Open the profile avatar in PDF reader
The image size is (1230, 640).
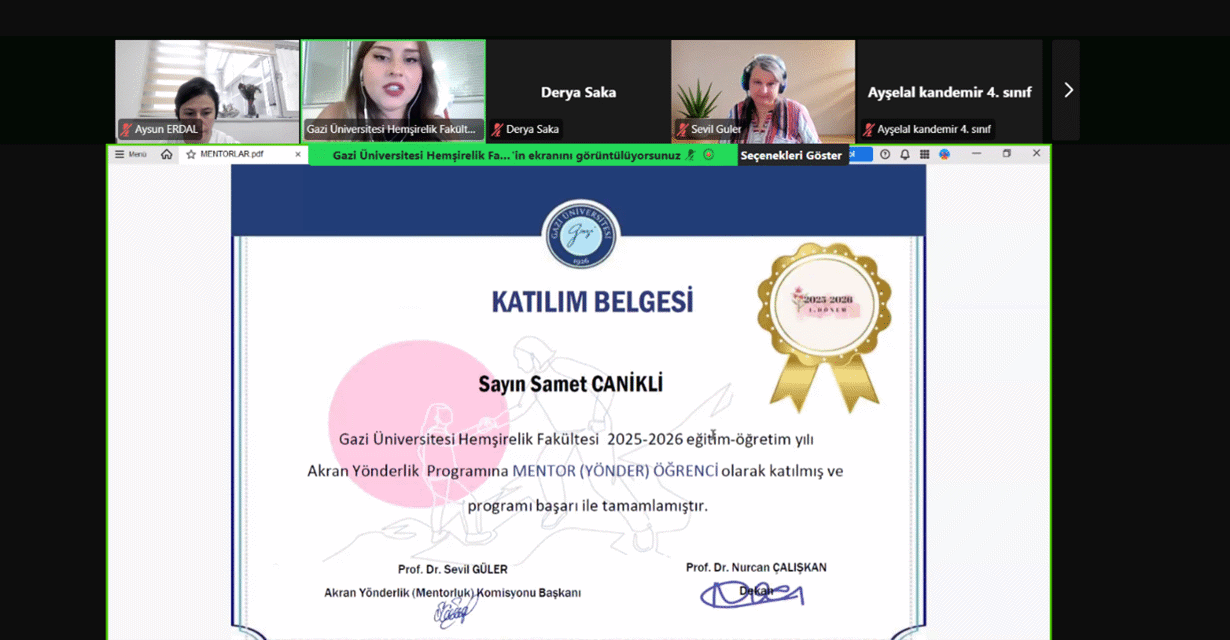(x=945, y=154)
